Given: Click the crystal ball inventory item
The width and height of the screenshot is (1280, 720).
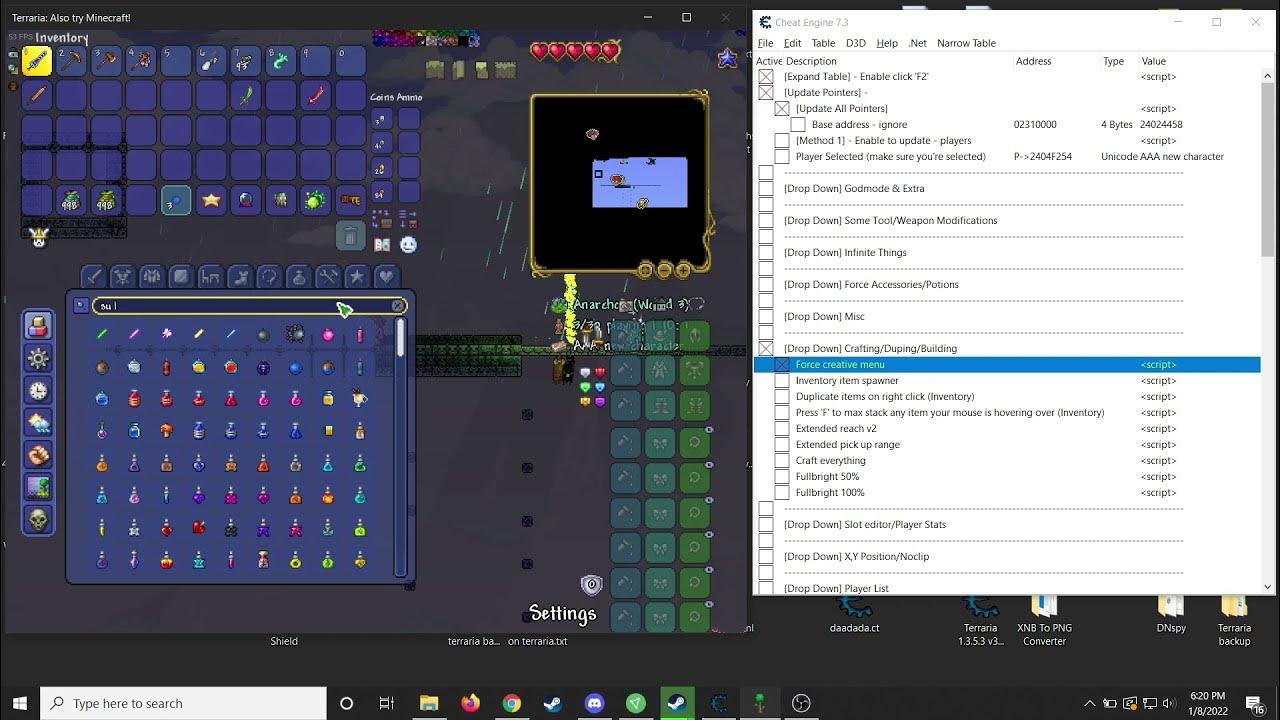Looking at the screenshot, I should click(x=246, y=200).
